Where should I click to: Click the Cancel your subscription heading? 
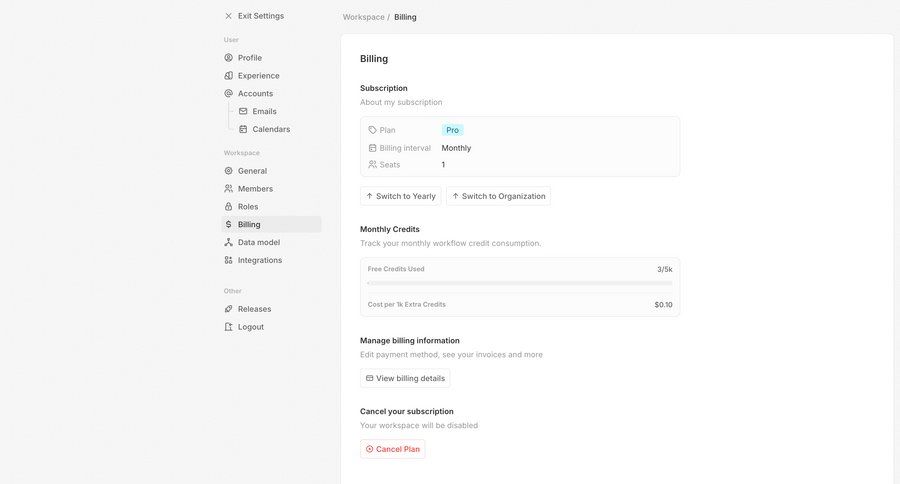click(407, 412)
